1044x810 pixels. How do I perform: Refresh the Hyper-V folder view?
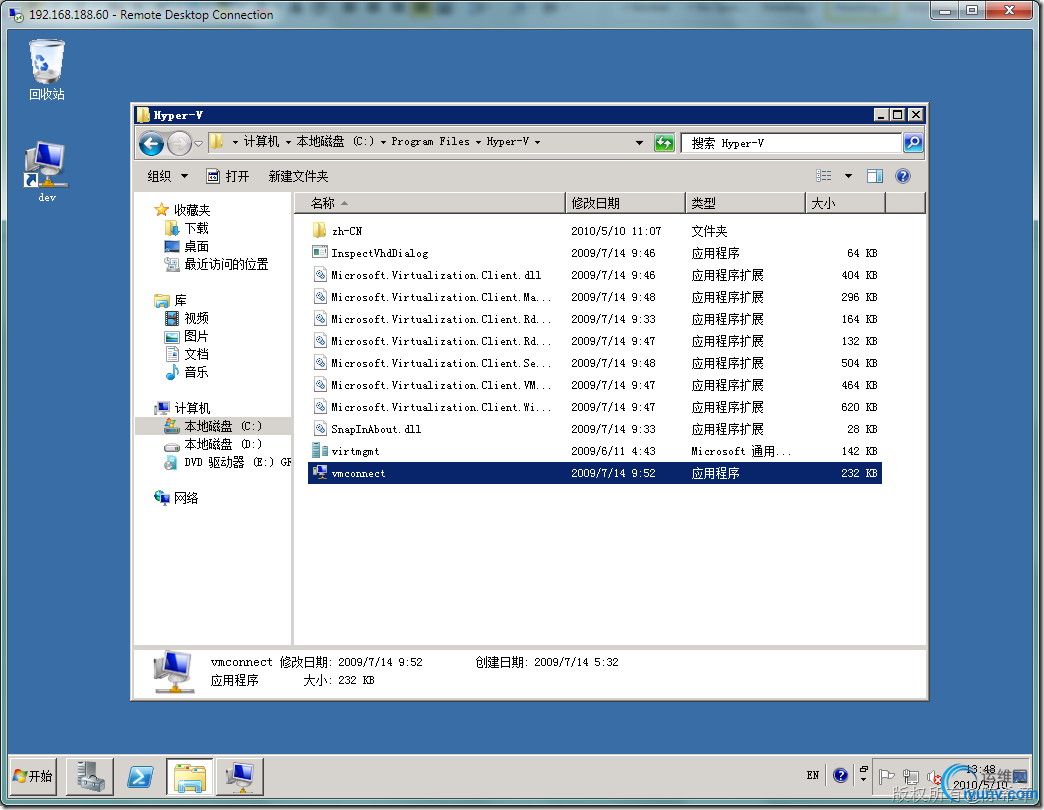pos(664,142)
